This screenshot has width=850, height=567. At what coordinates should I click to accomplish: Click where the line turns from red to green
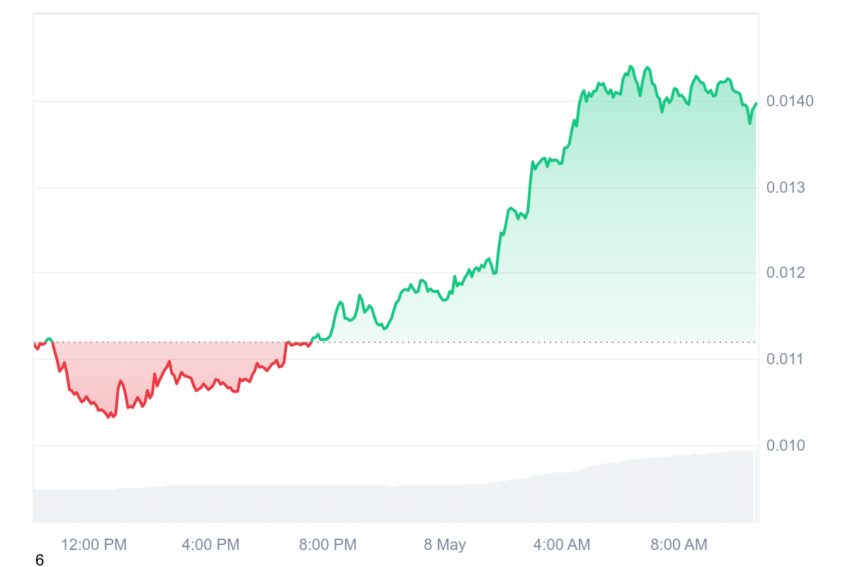(x=311, y=342)
